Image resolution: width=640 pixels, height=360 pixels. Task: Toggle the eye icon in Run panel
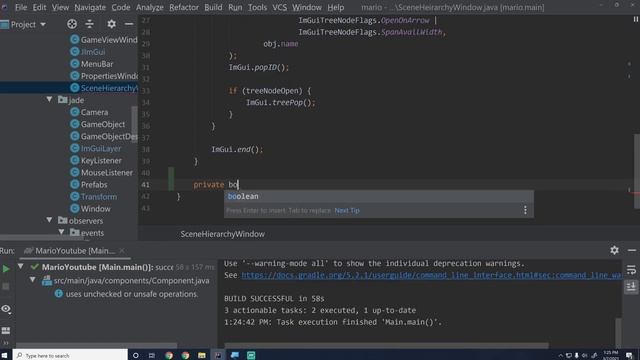point(6,309)
